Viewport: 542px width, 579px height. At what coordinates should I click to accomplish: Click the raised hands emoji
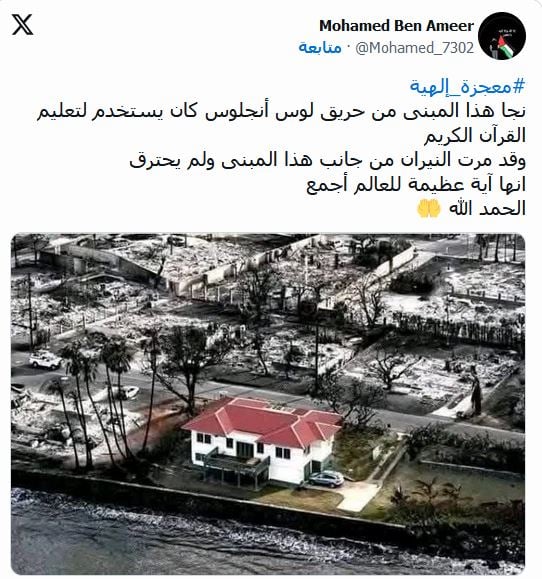pyautogui.click(x=429, y=209)
